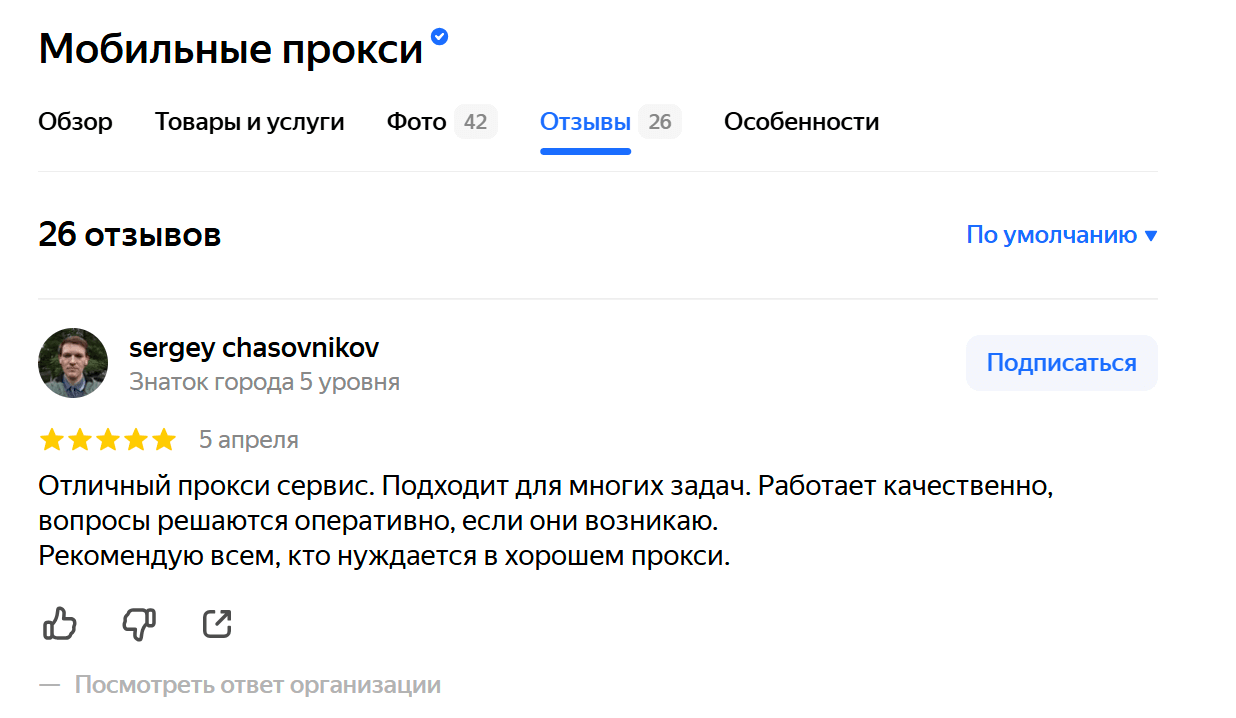Expand Посмотреть ответ организации
This screenshot has height=718, width=1236.
pos(257,685)
